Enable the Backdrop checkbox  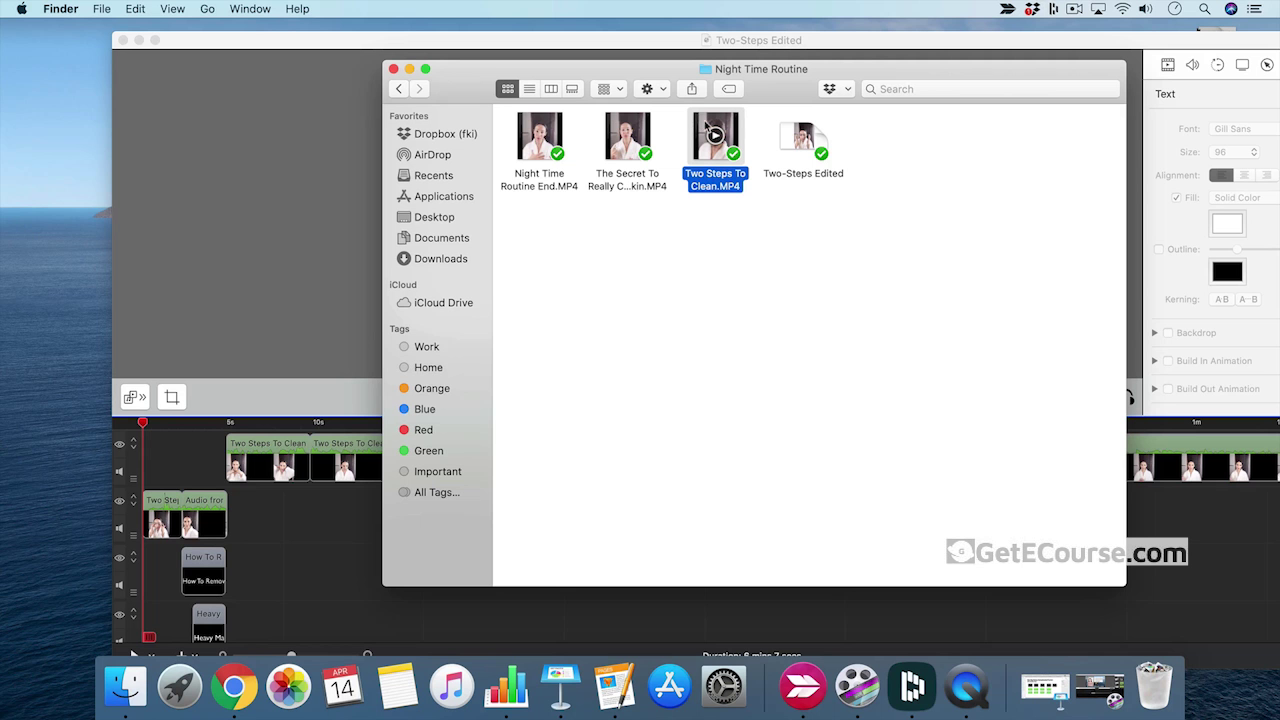1167,333
